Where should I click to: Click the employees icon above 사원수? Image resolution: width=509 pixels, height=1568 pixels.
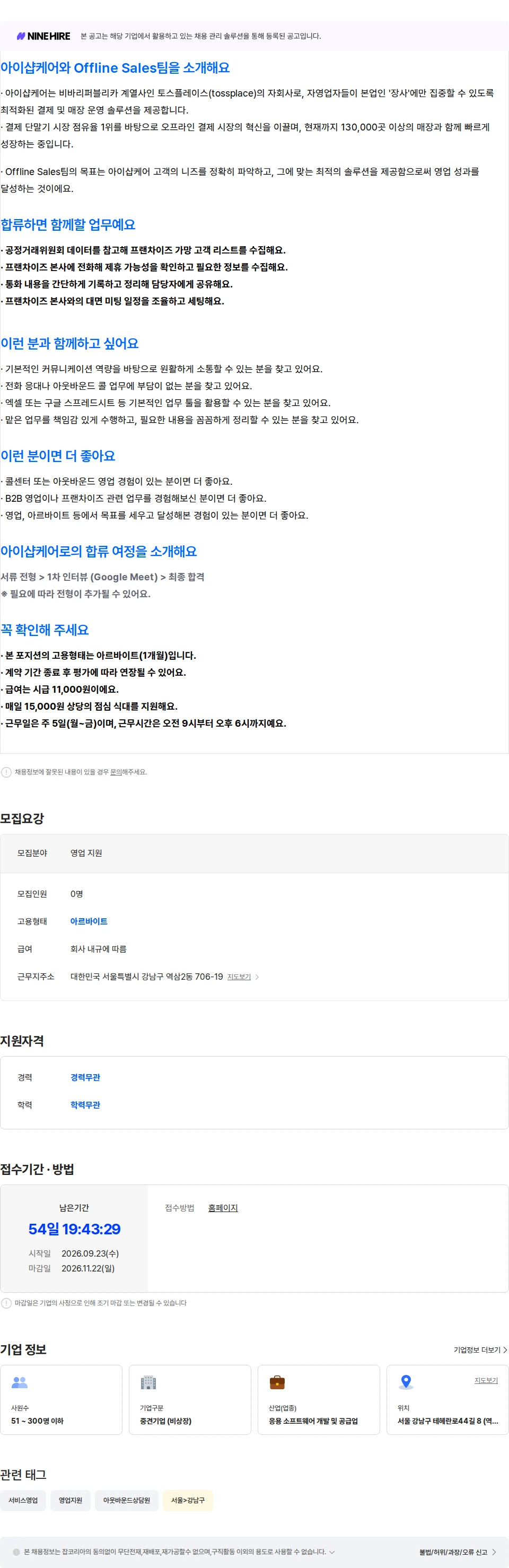20,1382
